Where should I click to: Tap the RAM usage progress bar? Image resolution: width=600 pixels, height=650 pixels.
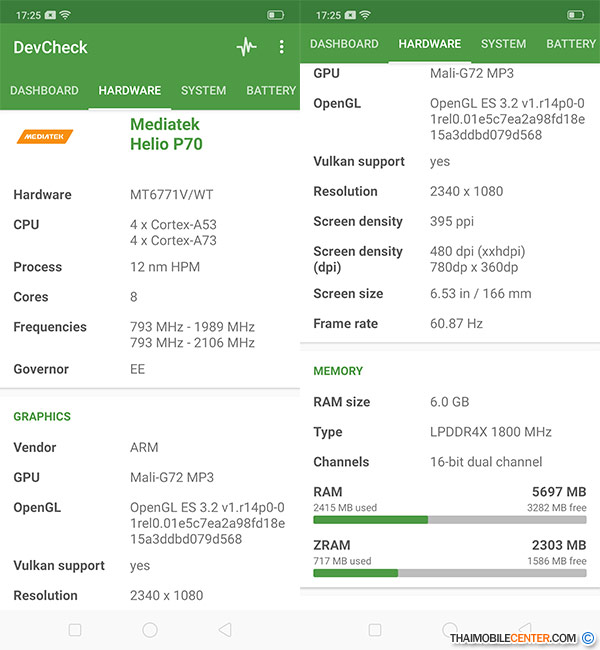449,520
